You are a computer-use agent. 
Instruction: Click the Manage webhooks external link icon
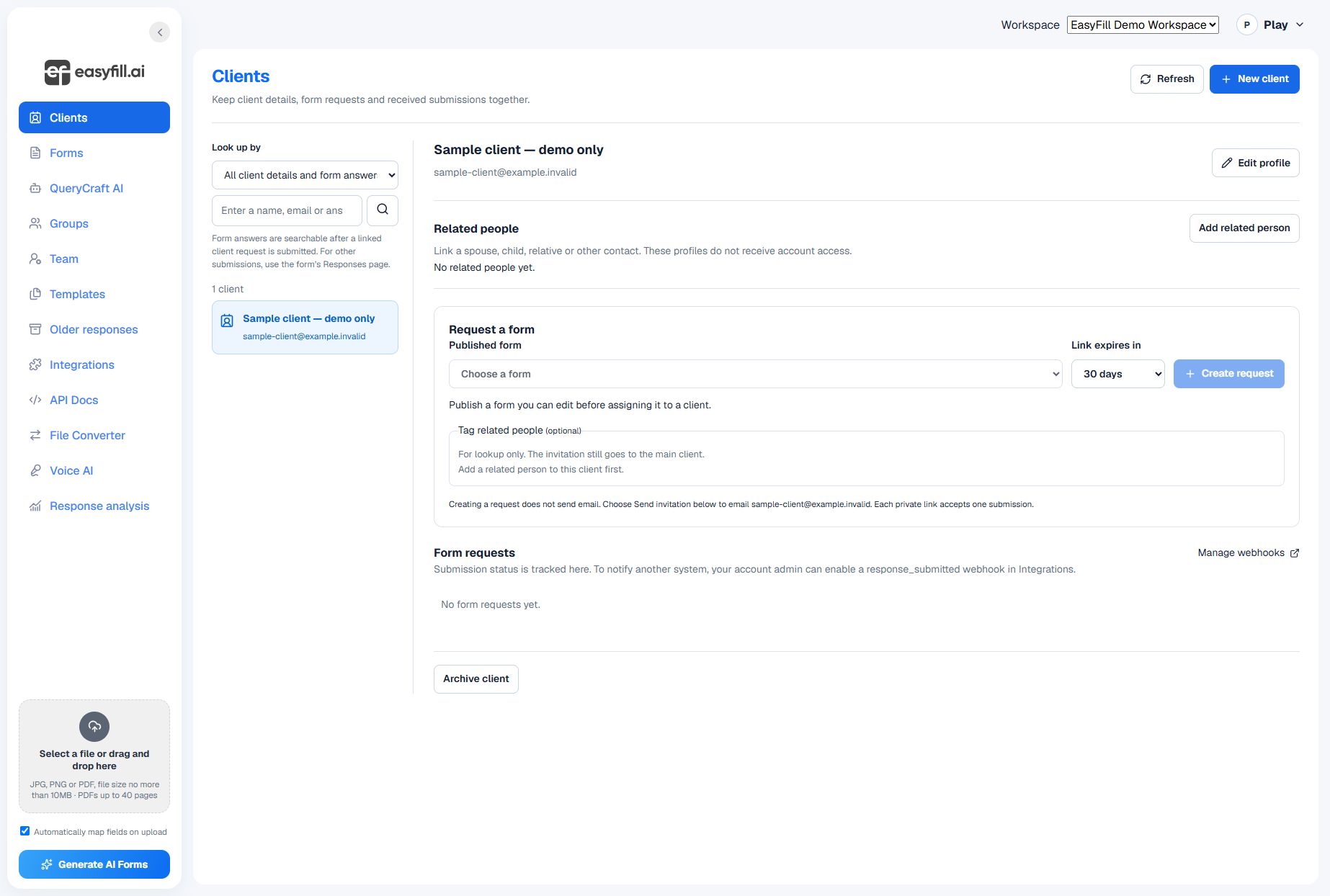click(1295, 553)
